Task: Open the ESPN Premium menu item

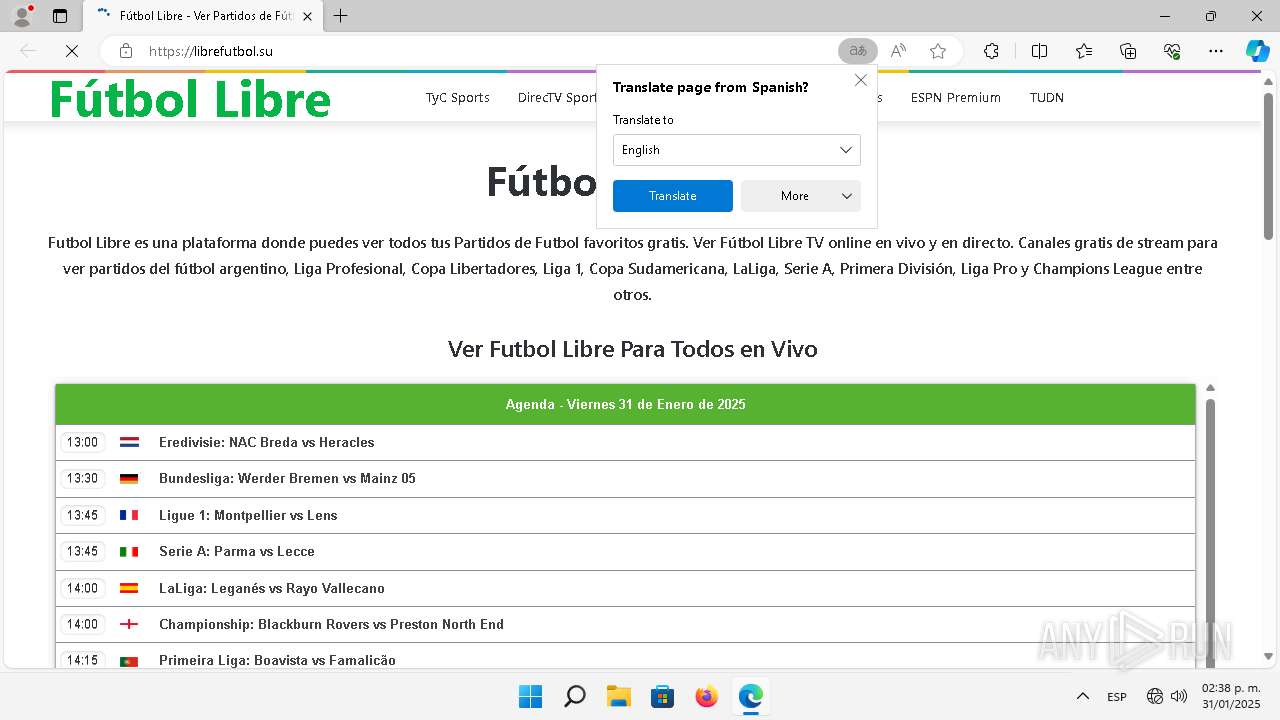Action: tap(956, 98)
